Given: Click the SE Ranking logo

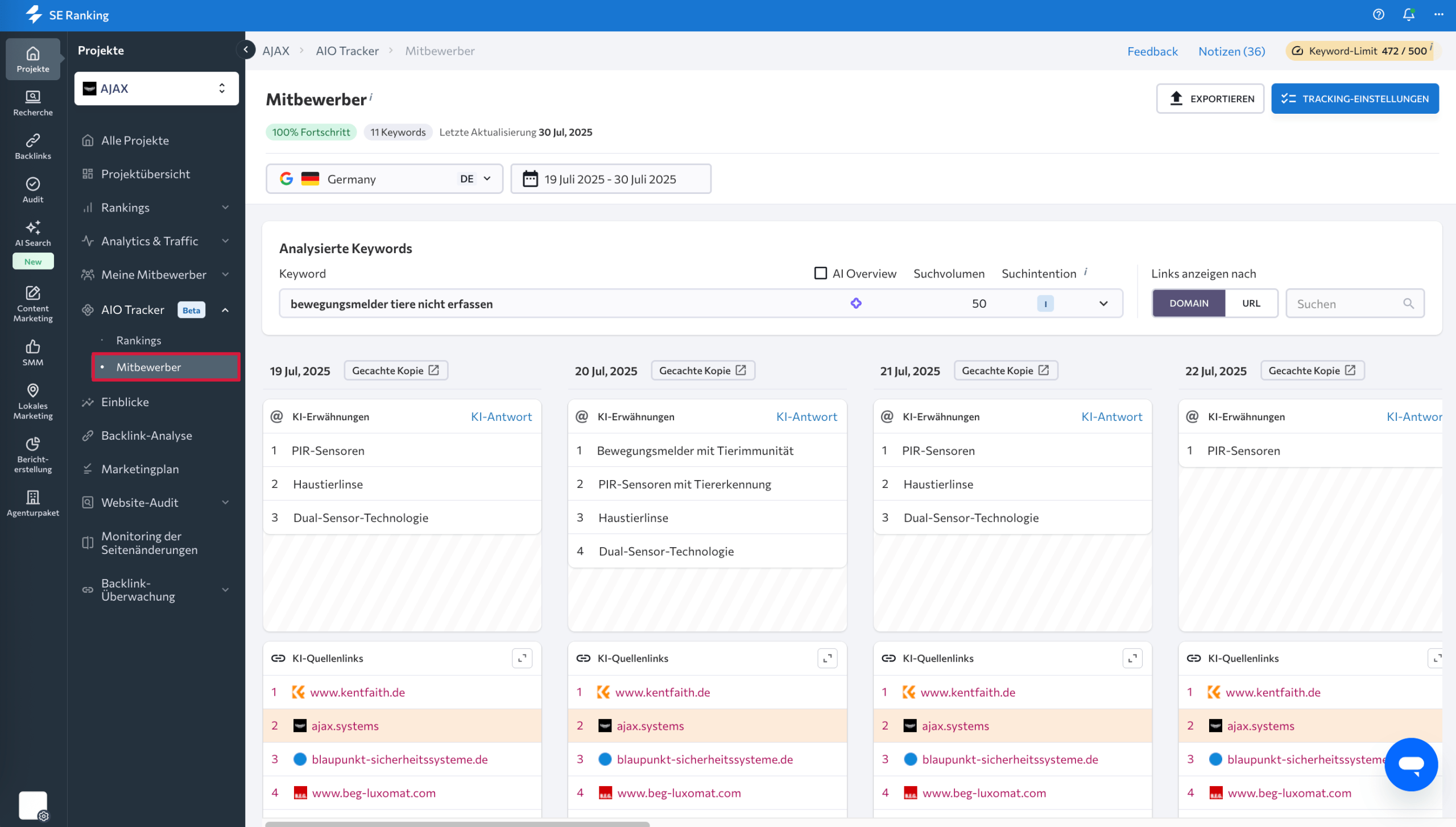Looking at the screenshot, I should click(x=67, y=15).
